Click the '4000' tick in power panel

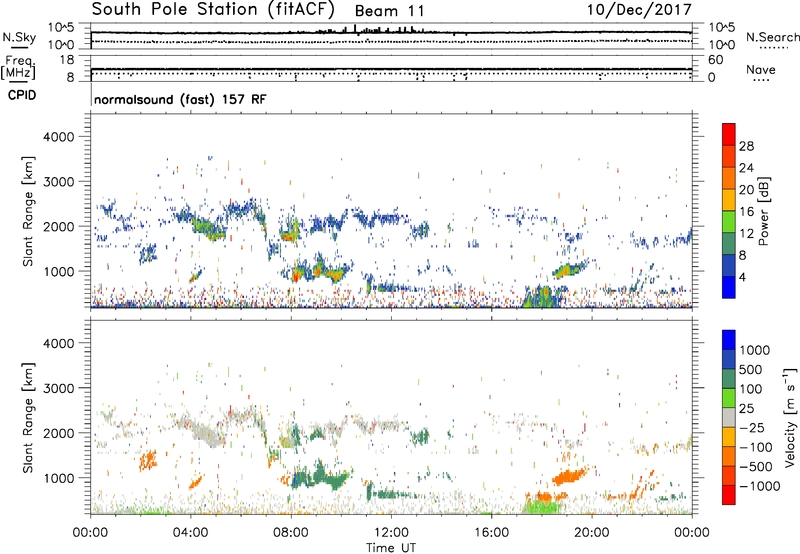(x=58, y=137)
